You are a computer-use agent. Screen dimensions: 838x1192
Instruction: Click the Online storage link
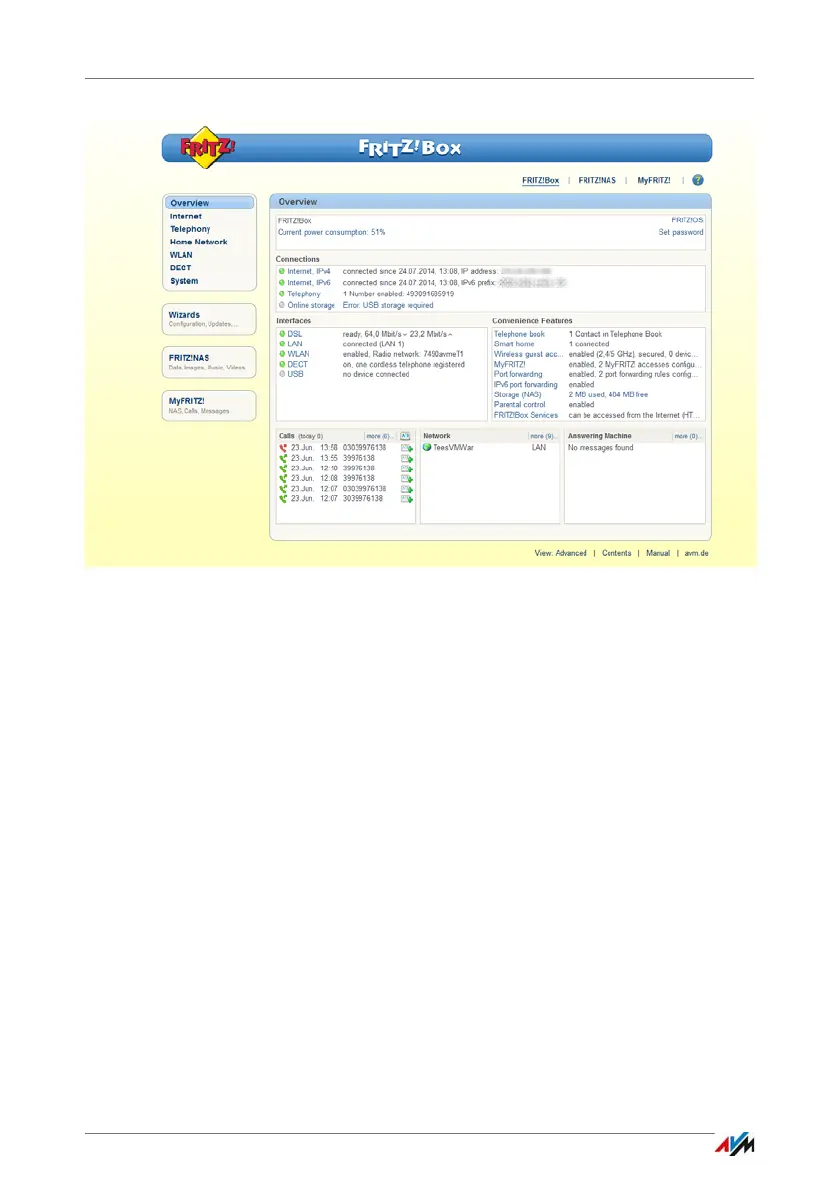pos(311,306)
